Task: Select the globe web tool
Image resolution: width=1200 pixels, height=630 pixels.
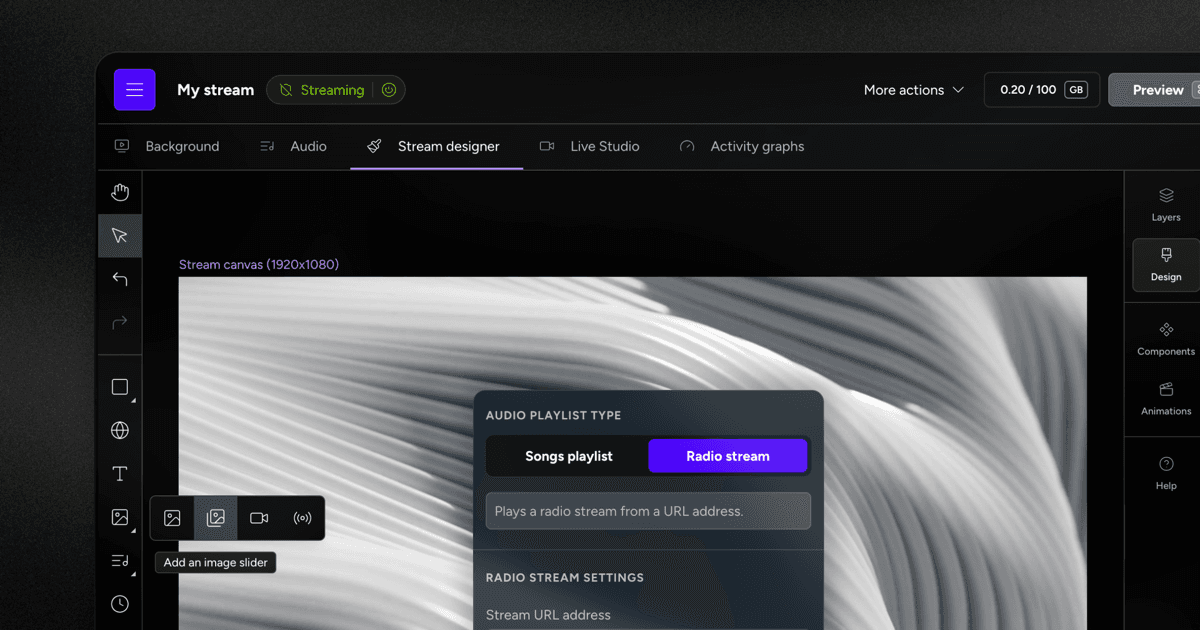Action: (x=120, y=430)
